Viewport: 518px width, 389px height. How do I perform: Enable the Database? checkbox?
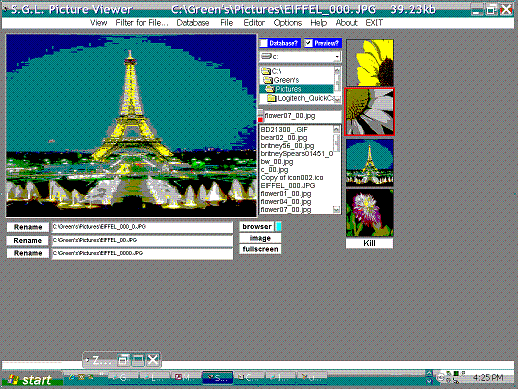tap(264, 43)
